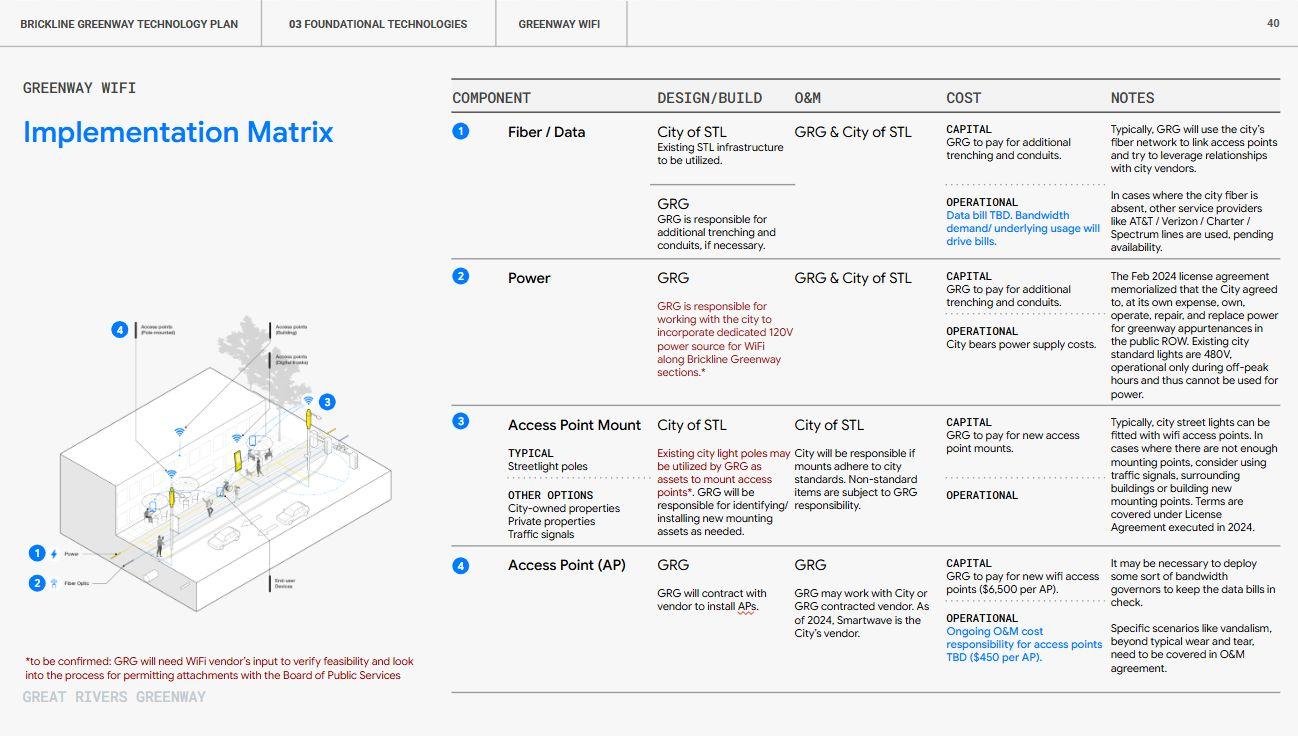Click the page number 40
1298x736 pixels.
[1273, 23]
